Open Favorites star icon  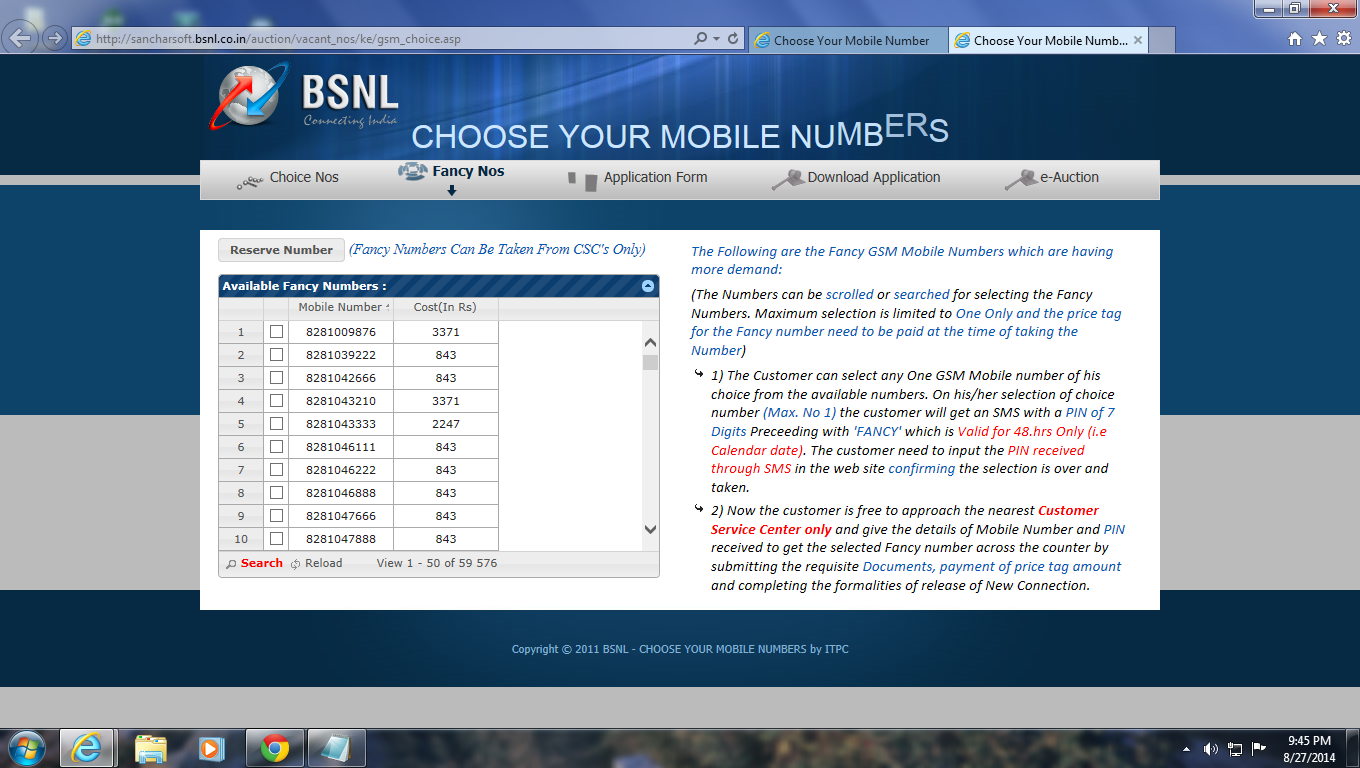[1319, 39]
